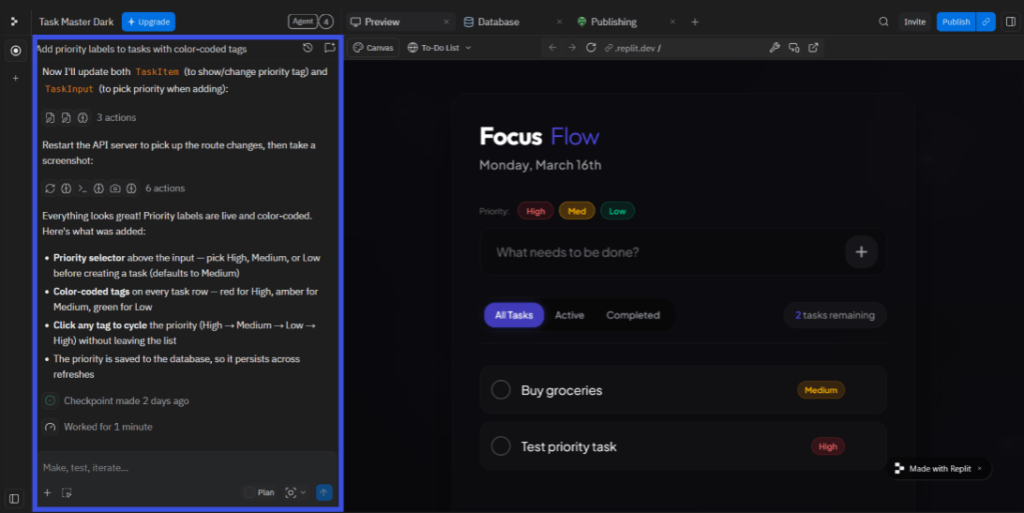Enable the Plan mode checkbox
The image size is (1024, 513).
pos(250,492)
